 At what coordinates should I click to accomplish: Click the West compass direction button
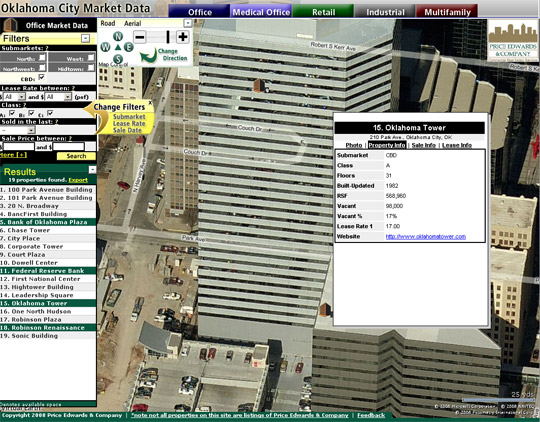(105, 47)
